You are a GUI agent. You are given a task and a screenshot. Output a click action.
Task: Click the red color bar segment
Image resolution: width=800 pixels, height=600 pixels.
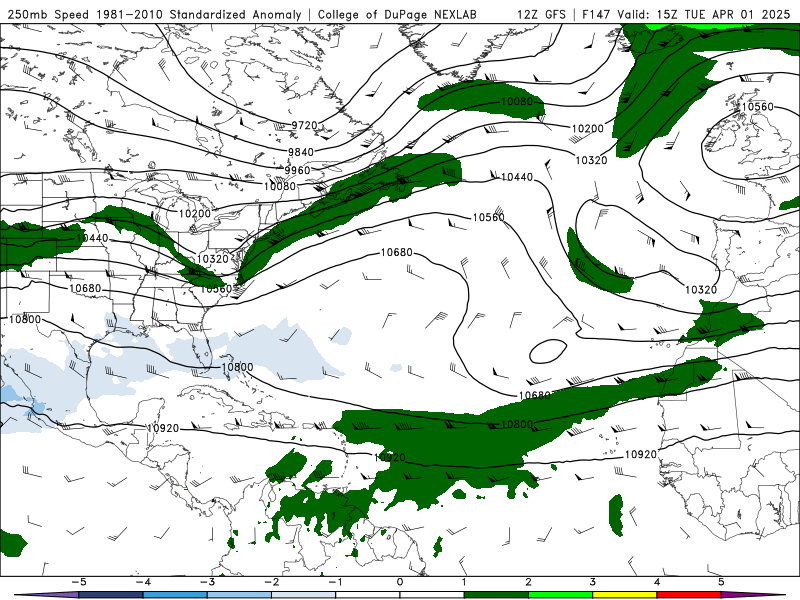pos(689,595)
